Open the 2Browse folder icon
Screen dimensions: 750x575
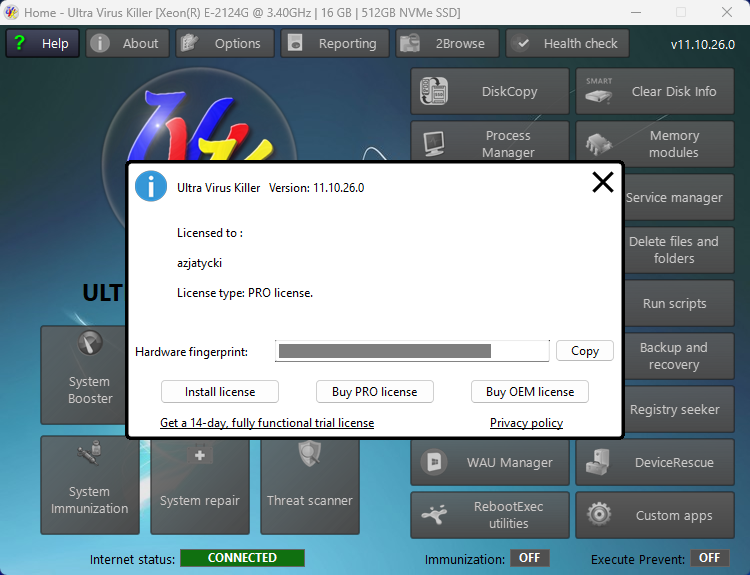click(410, 43)
